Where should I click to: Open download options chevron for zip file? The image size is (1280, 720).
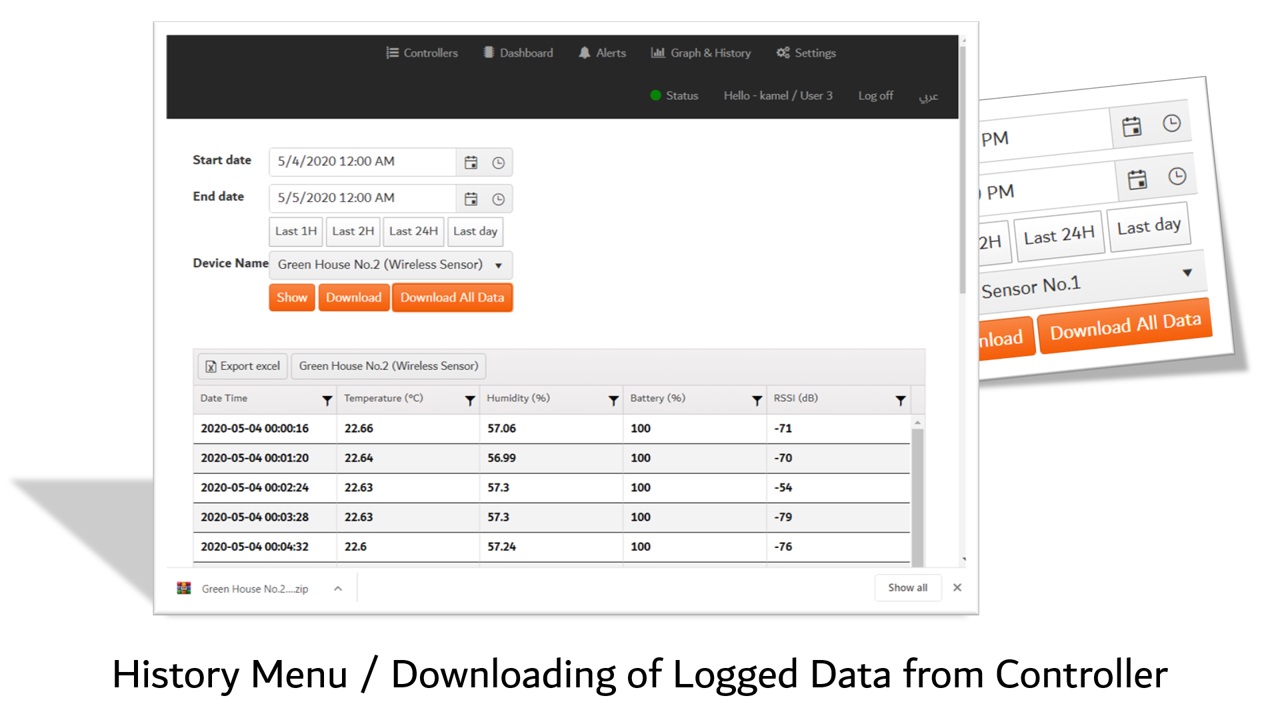point(338,589)
